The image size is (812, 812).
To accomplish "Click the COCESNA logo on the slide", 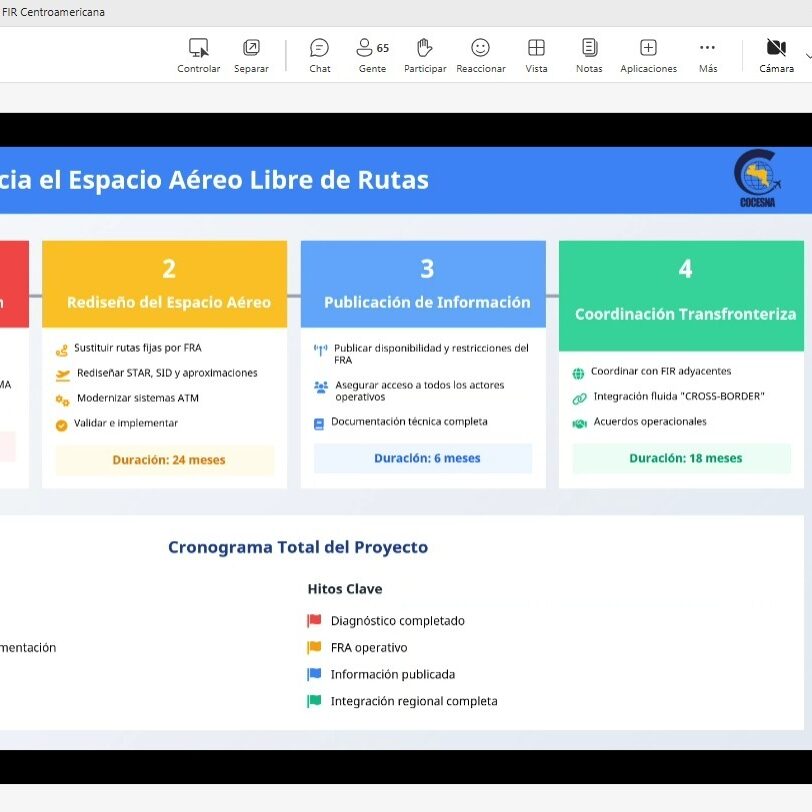I will (x=755, y=179).
